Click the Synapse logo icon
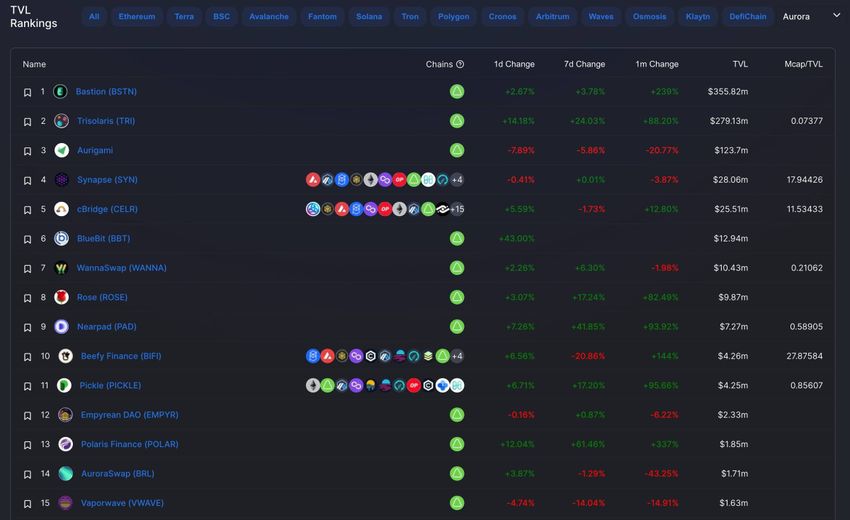Image resolution: width=850 pixels, height=520 pixels. pos(61,179)
